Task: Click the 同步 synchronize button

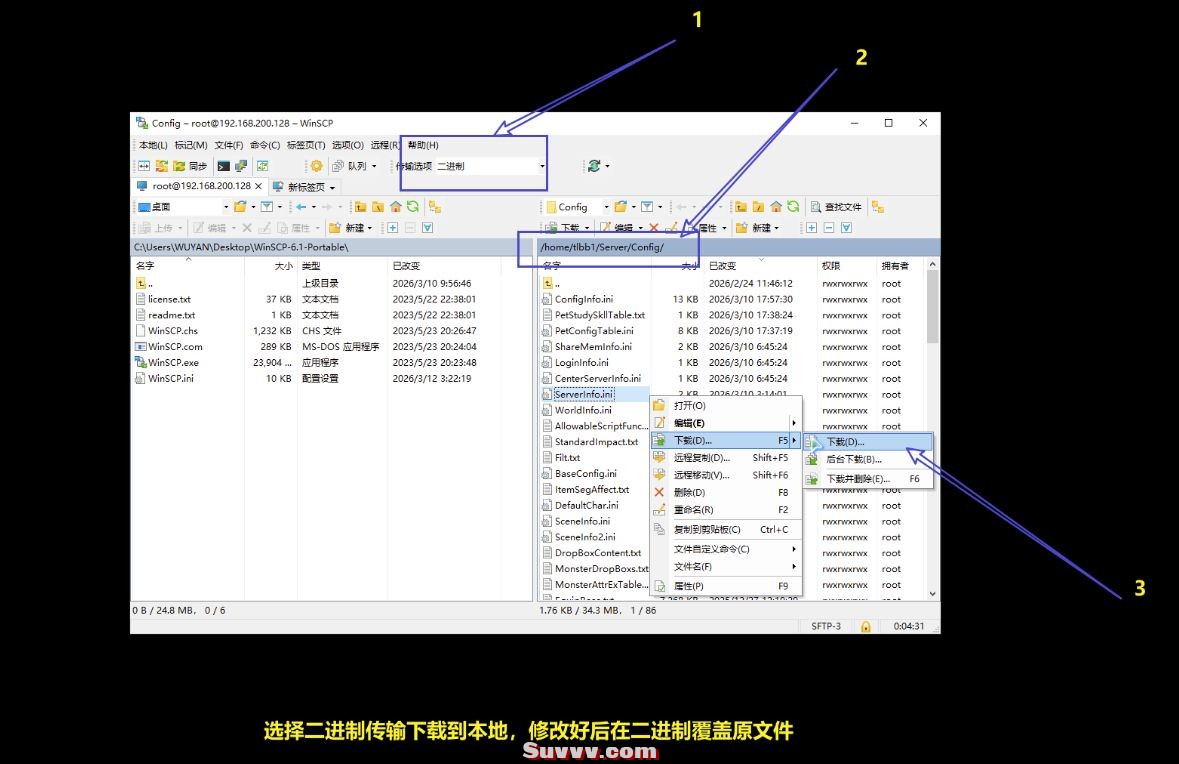Action: click(x=190, y=166)
